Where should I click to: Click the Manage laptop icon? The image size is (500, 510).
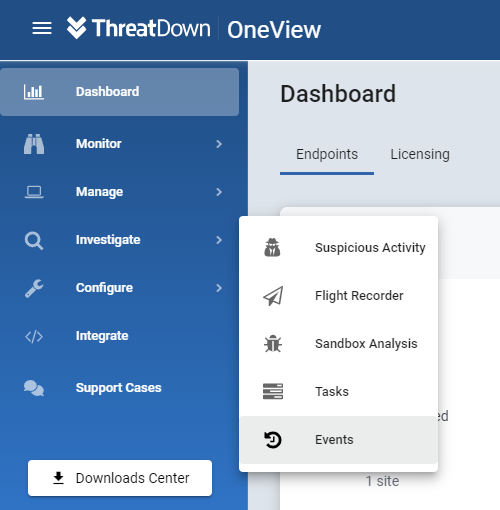coord(34,192)
